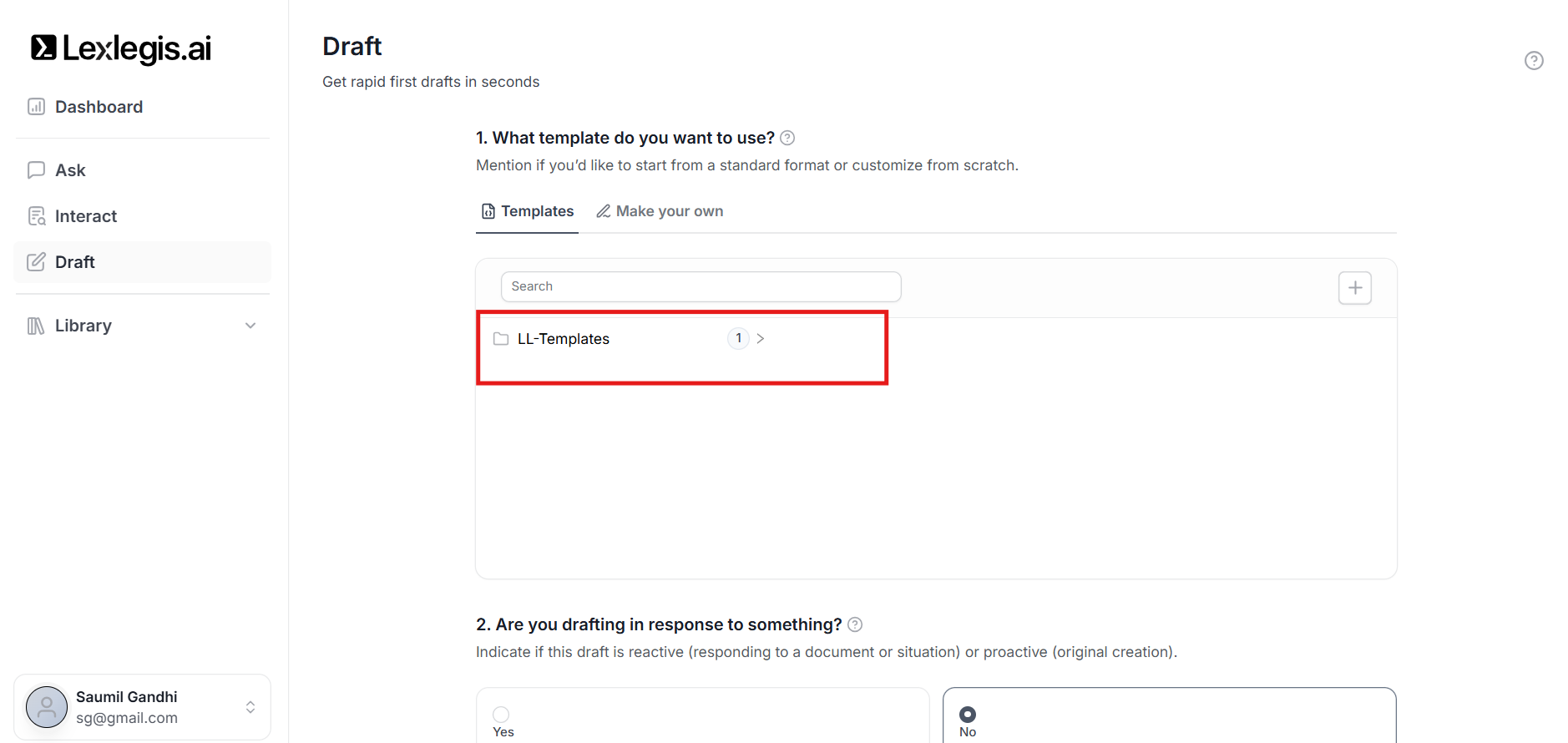Go to the Ask page

click(x=71, y=170)
